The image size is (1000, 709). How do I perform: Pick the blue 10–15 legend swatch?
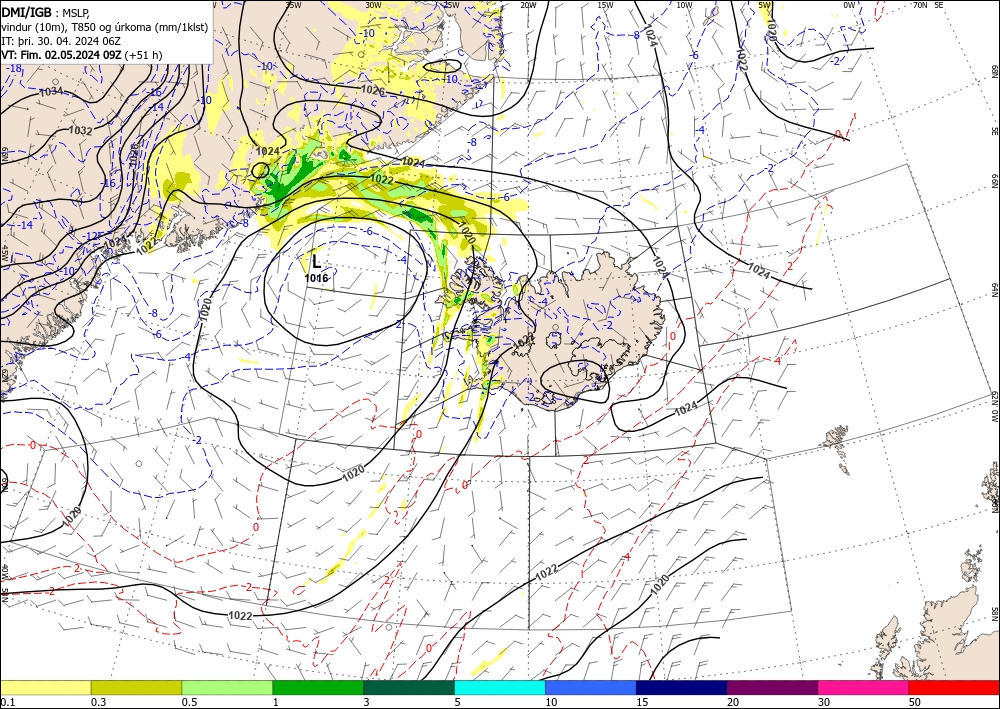[591, 687]
